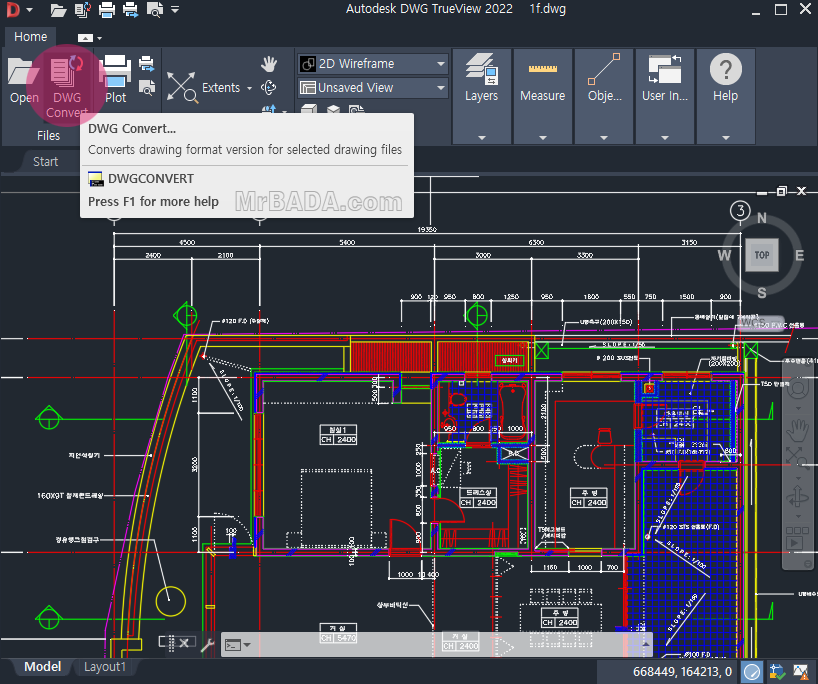Click W direction on ViewCube compass

pos(724,255)
